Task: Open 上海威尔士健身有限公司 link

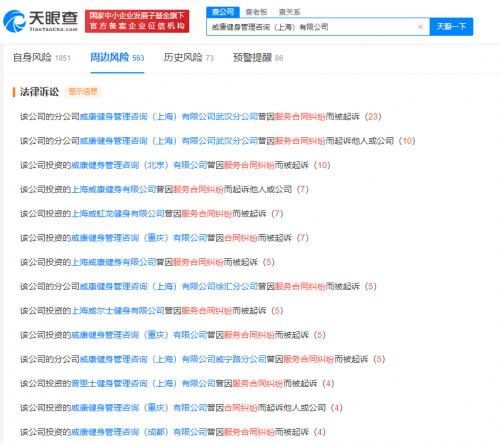Action: (x=118, y=311)
